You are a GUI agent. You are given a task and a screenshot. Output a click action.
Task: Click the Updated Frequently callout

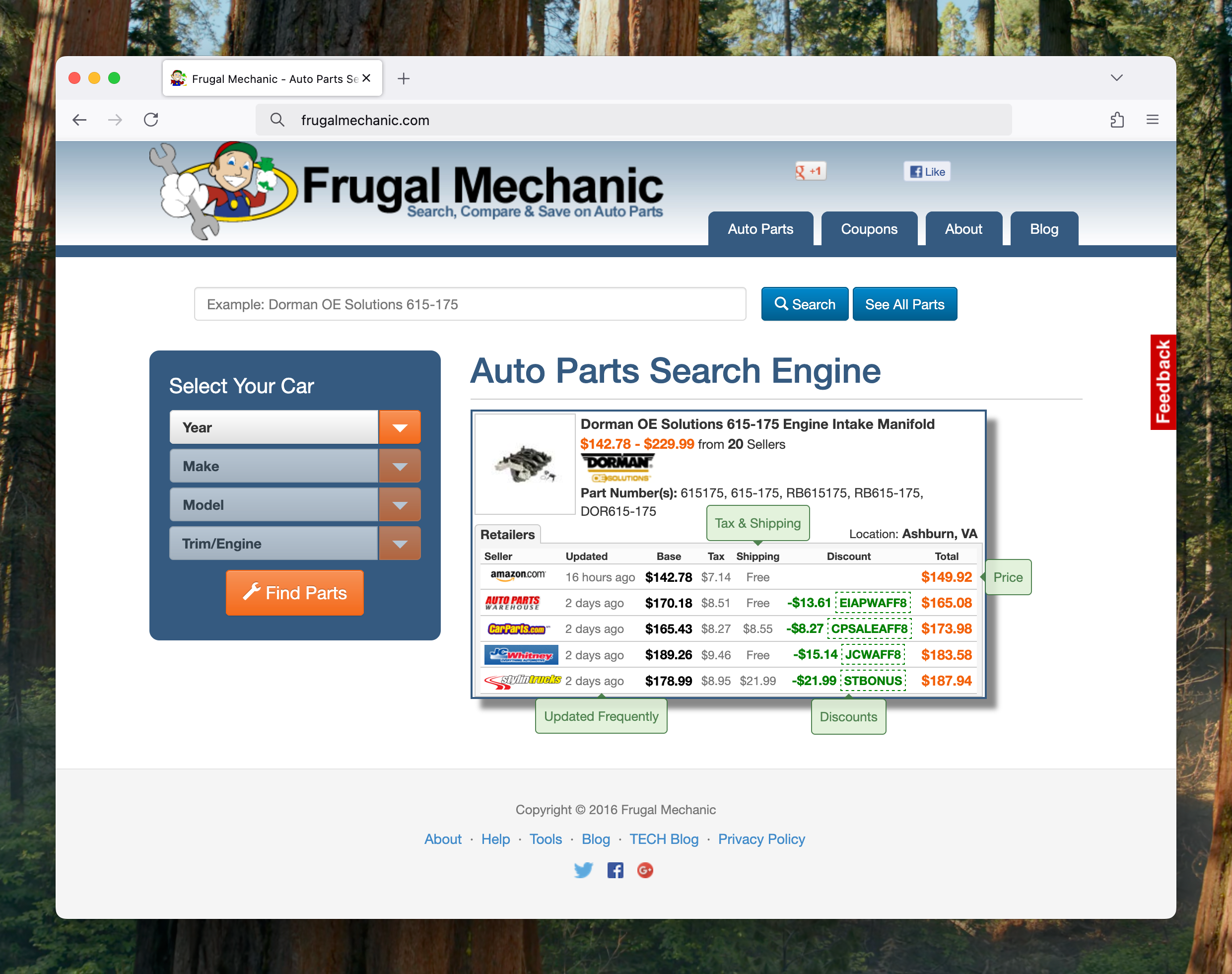point(601,716)
